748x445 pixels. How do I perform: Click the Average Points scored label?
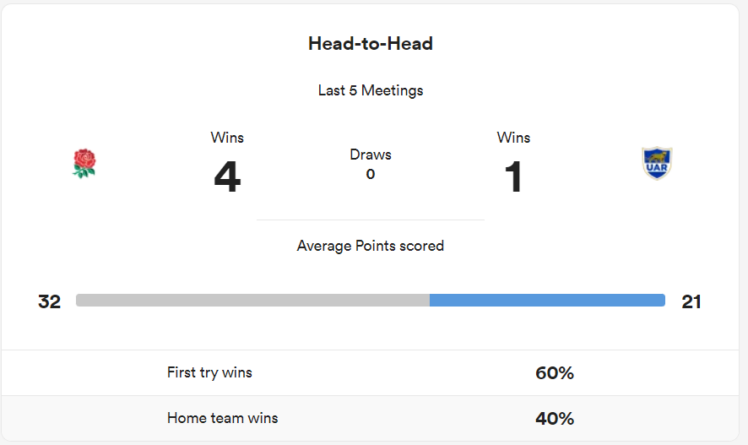coord(370,245)
